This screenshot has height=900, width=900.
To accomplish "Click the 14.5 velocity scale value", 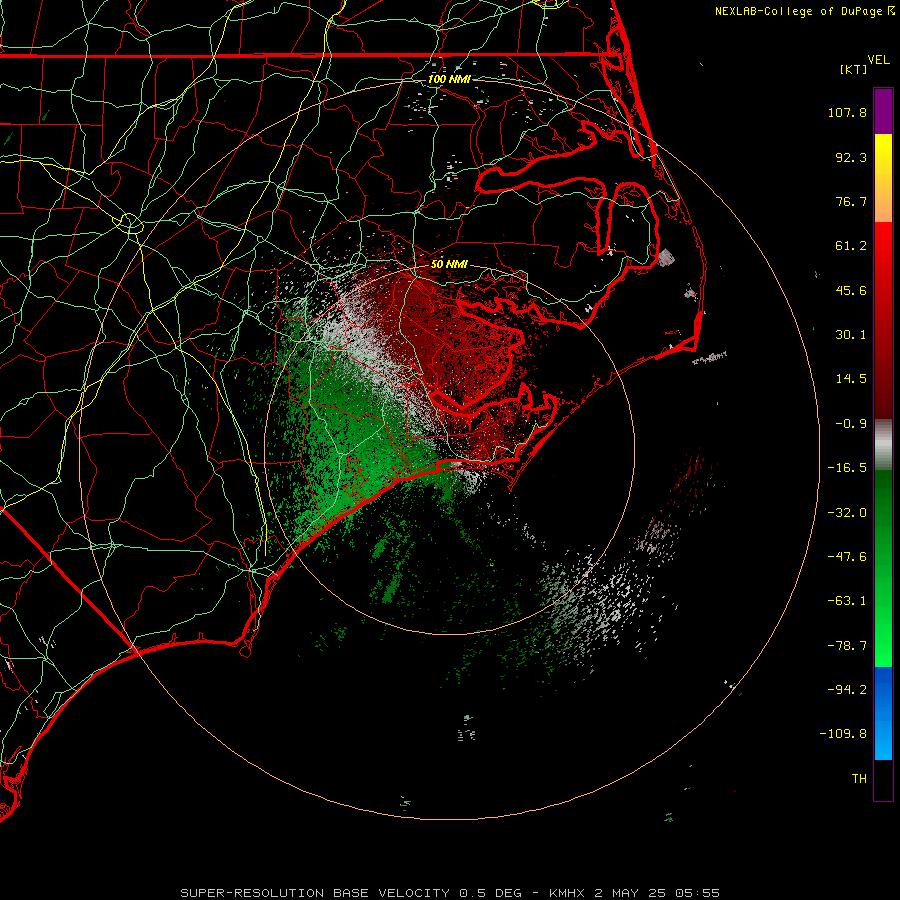I will (x=851, y=379).
